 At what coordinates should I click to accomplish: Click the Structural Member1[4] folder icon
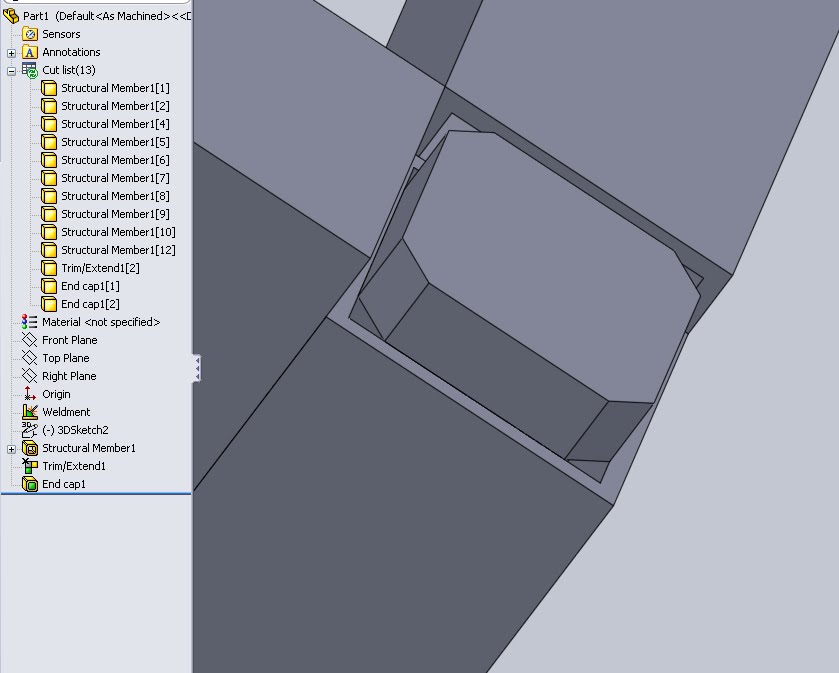click(x=49, y=124)
